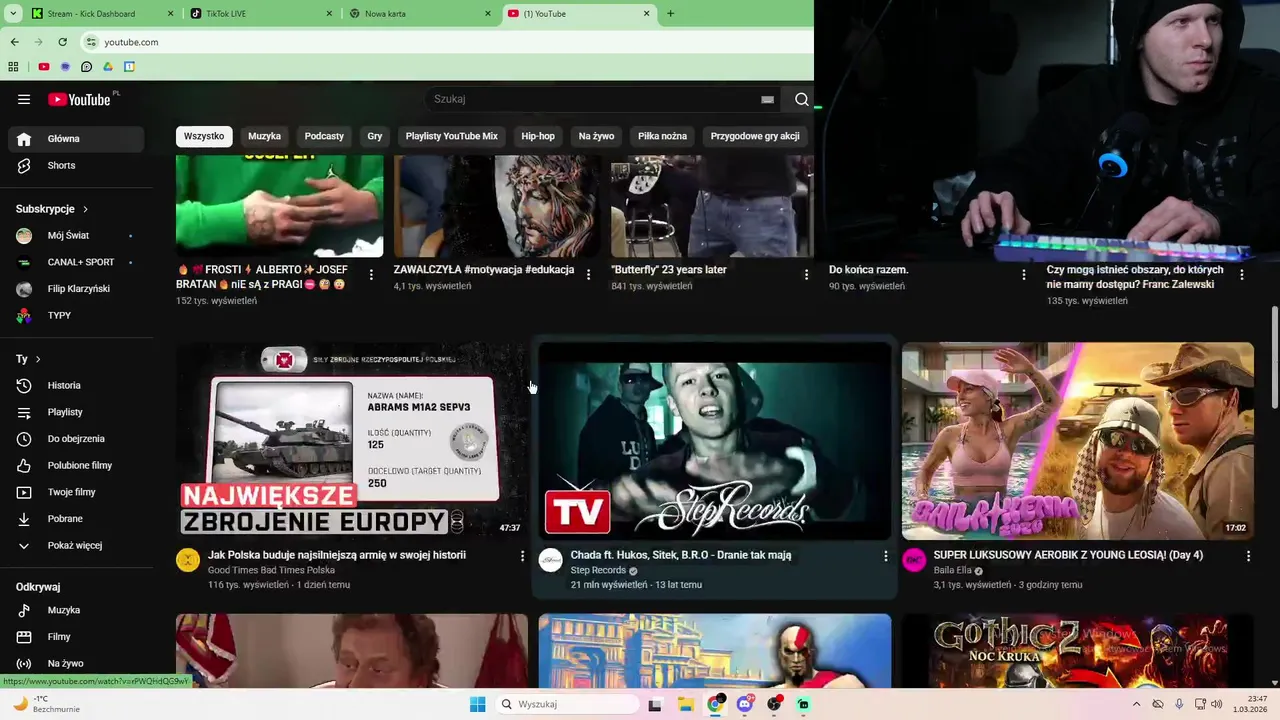Screen dimensions: 1280x720
Task: Open the tab search dropdown arrow
Action: tap(12, 14)
